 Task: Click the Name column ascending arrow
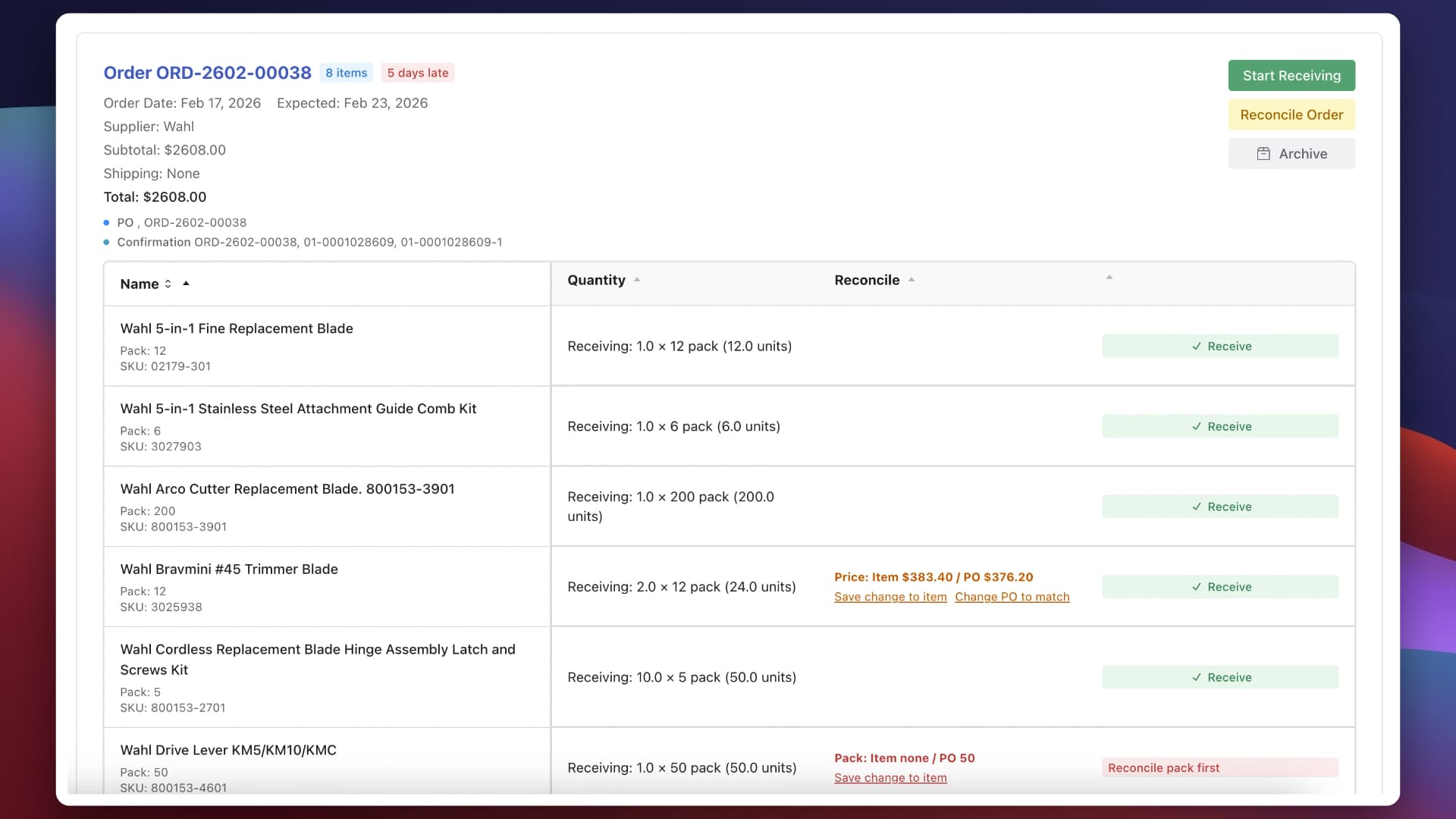coord(186,284)
